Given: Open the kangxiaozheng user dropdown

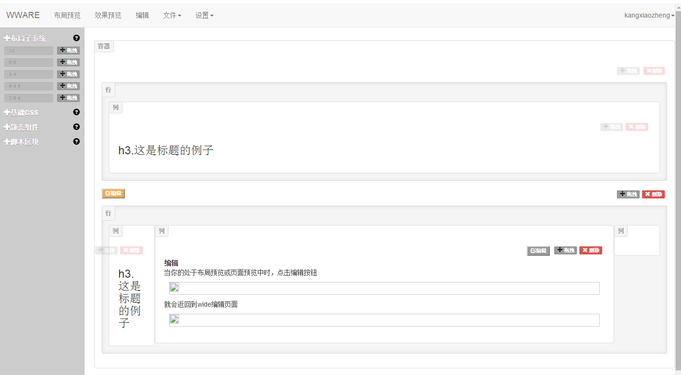Looking at the screenshot, I should (x=649, y=15).
